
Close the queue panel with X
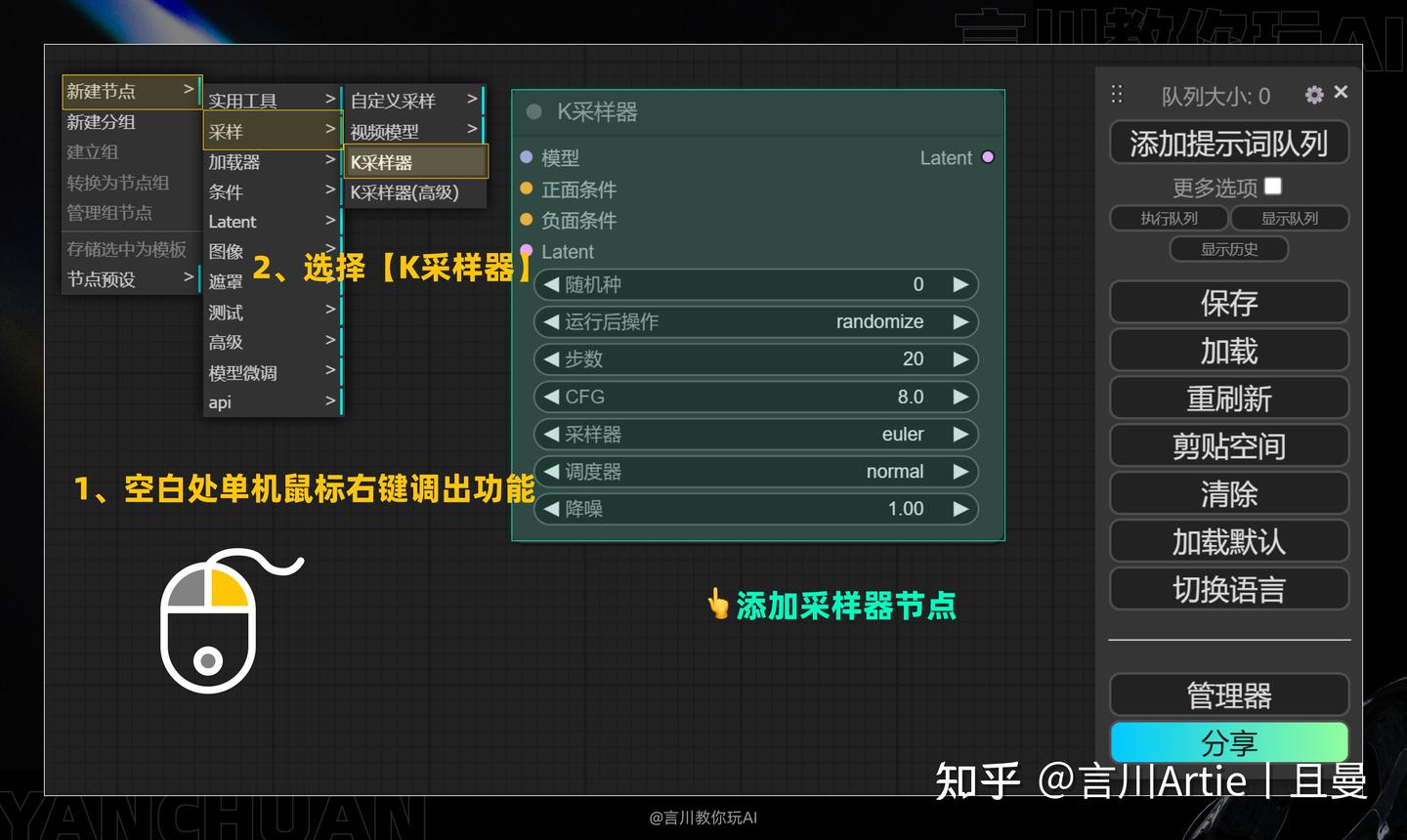(x=1341, y=92)
